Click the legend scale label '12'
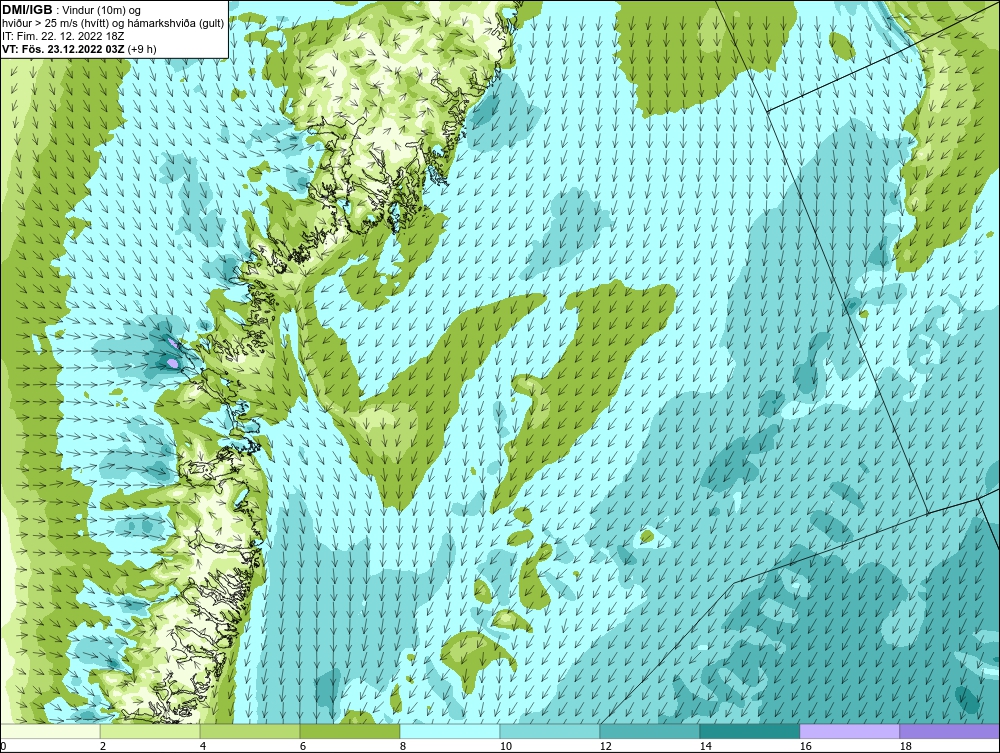The image size is (1000, 753). pyautogui.click(x=605, y=746)
